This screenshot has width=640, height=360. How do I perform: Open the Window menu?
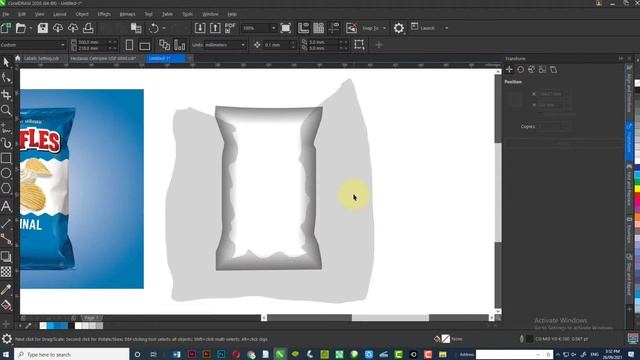(x=210, y=14)
